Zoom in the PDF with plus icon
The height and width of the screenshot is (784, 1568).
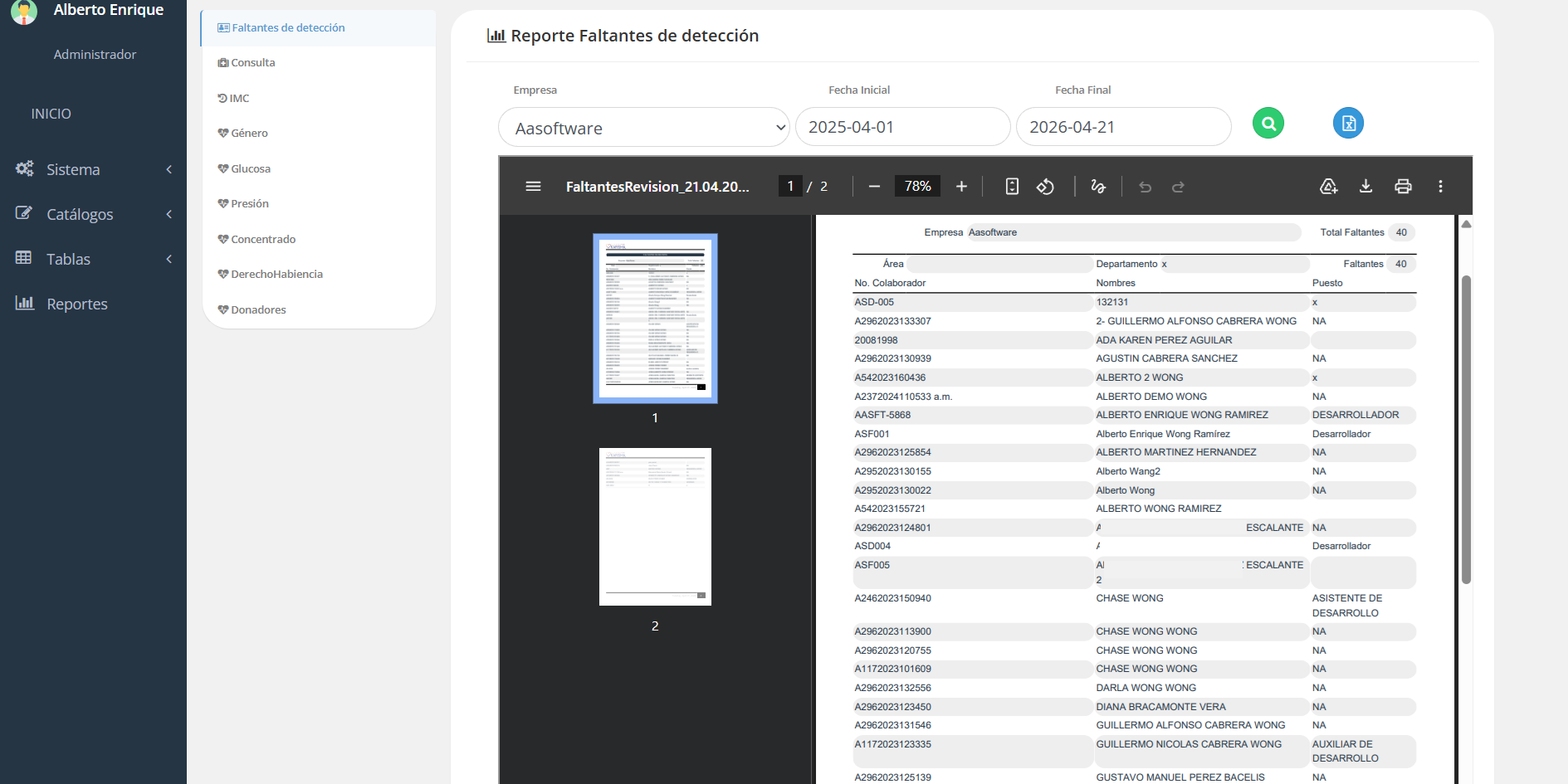click(961, 187)
